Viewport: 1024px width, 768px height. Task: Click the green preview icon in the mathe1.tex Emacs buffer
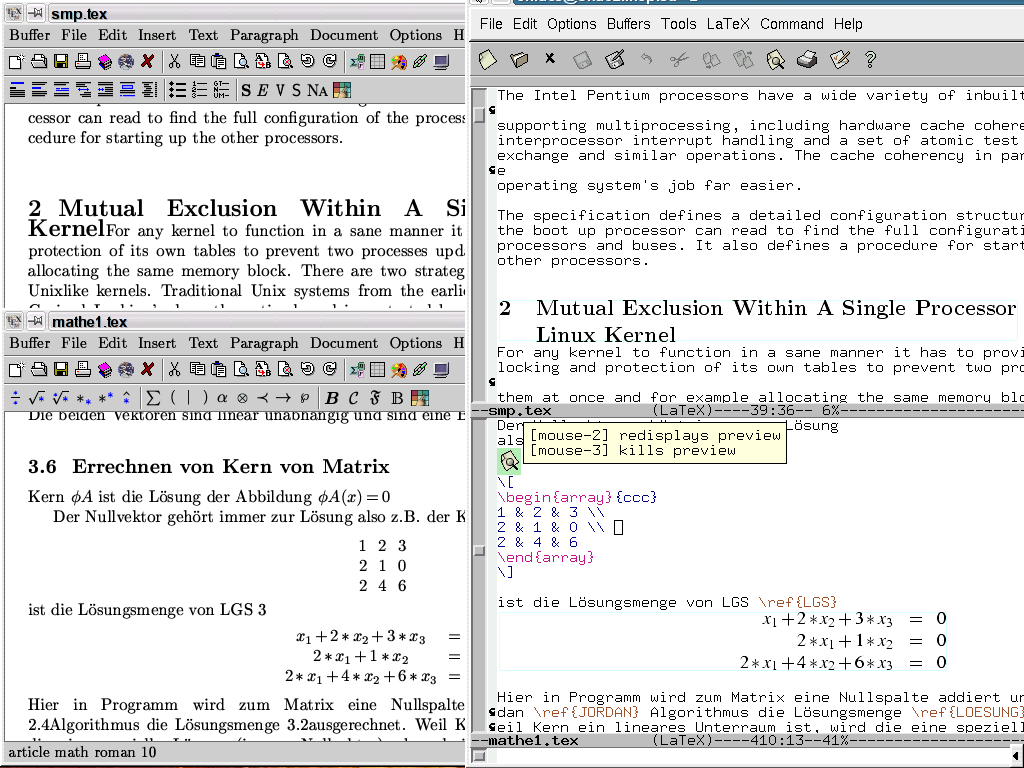click(509, 462)
